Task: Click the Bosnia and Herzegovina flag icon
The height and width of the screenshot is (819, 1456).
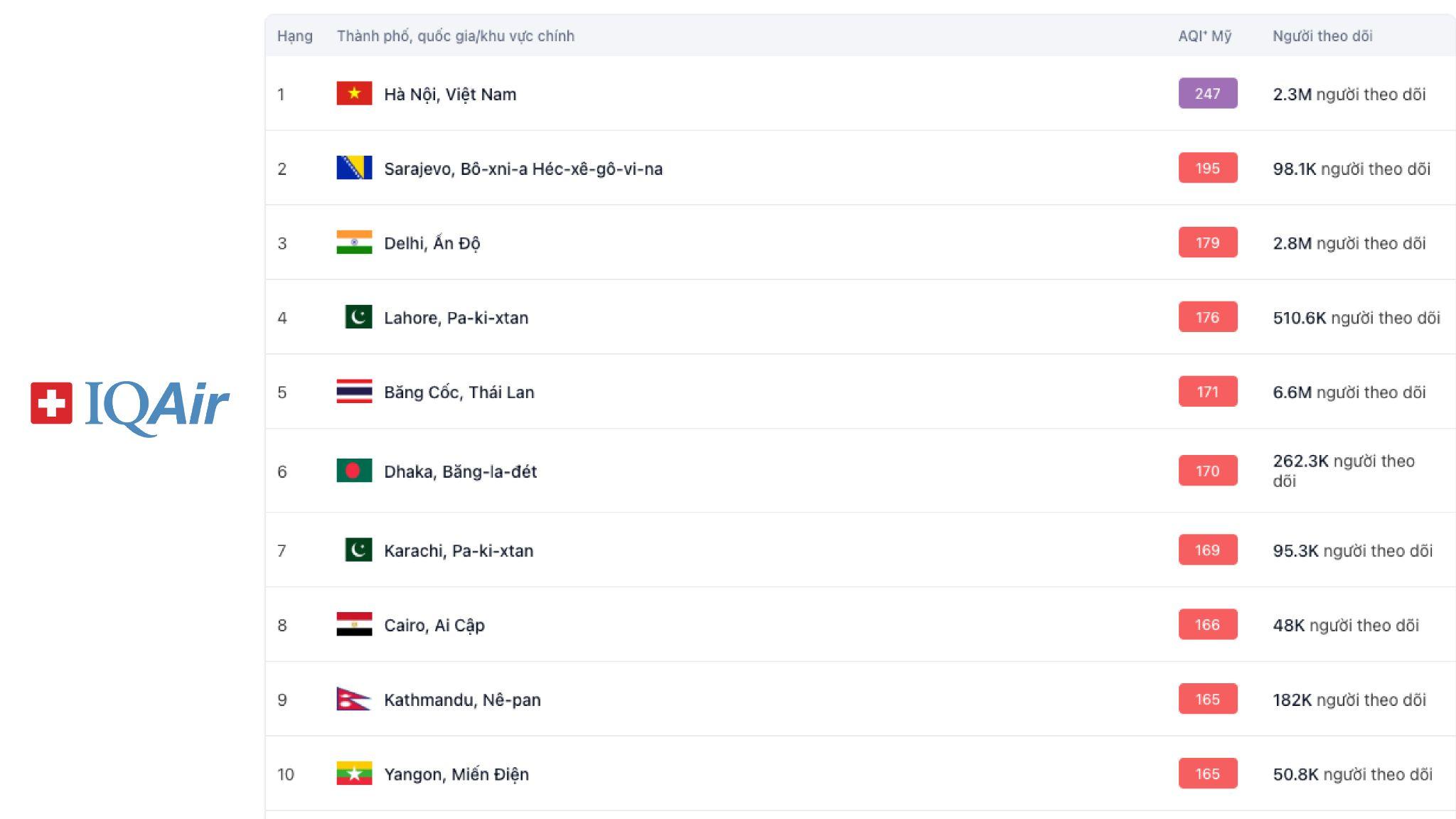Action: 354,168
